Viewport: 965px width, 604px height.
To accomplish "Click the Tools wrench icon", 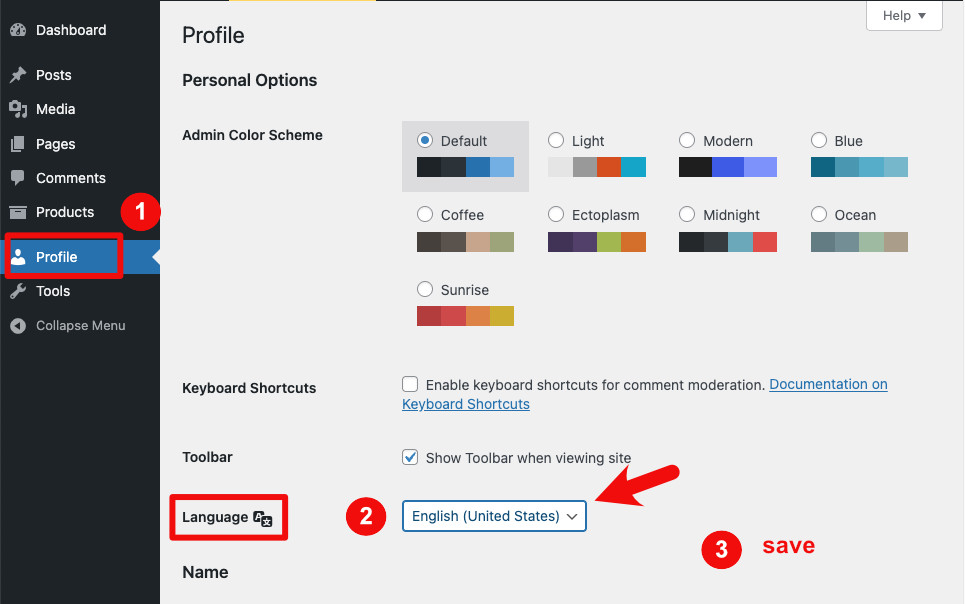I will pyautogui.click(x=18, y=291).
